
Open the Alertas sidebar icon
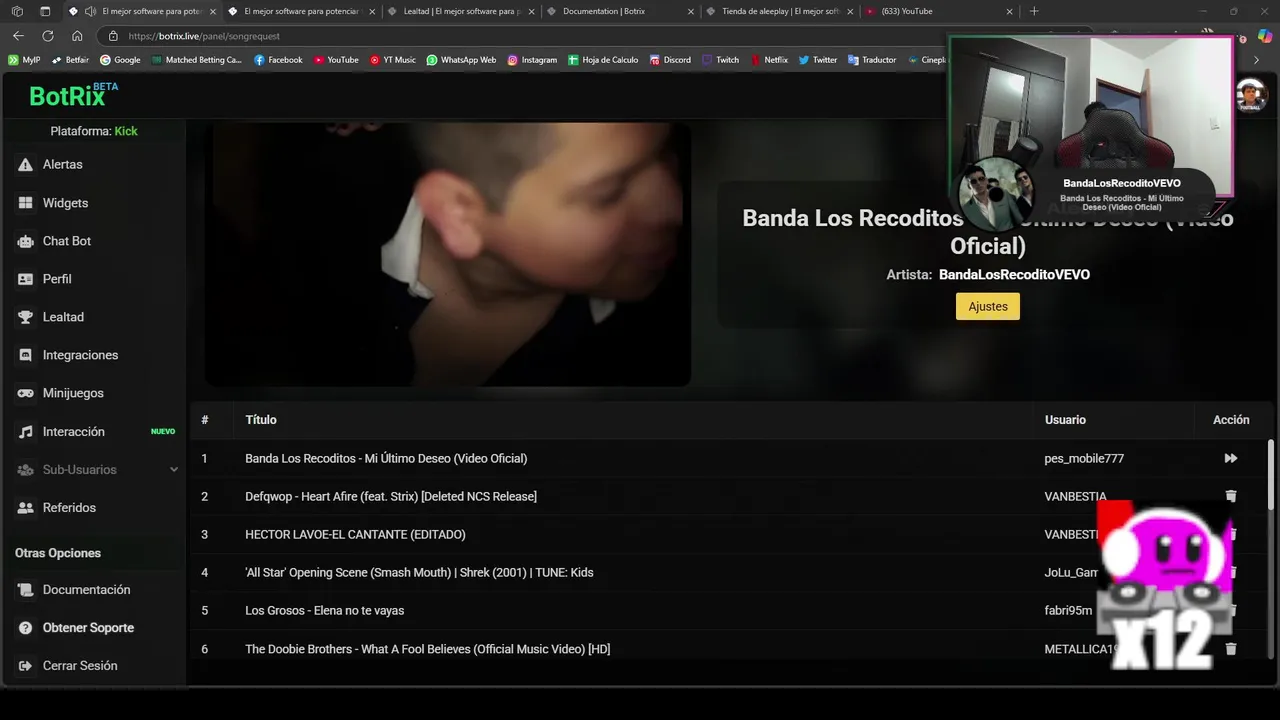tap(25, 164)
